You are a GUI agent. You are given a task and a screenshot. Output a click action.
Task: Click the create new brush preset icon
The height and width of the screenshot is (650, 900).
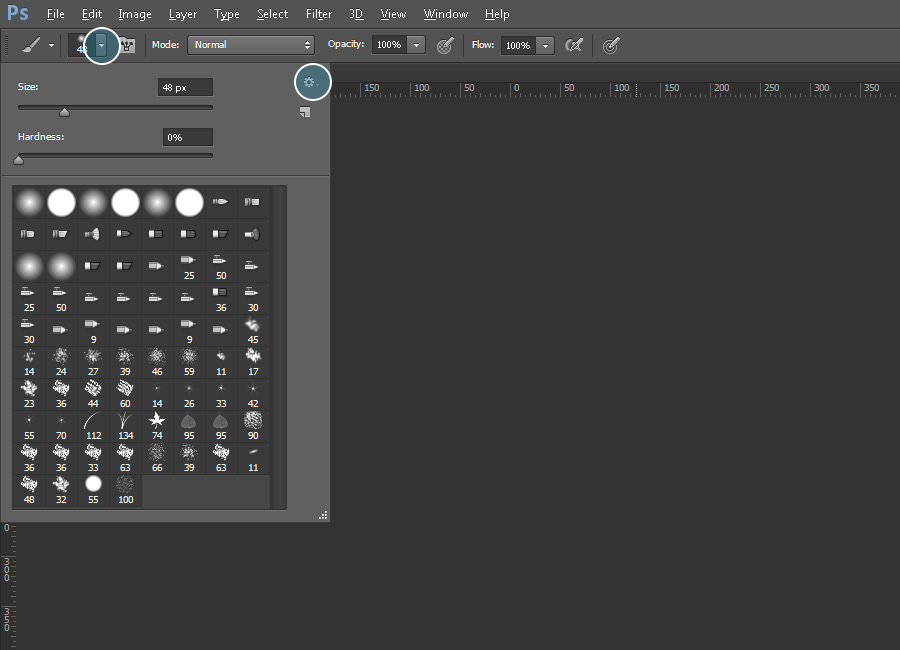pos(305,112)
